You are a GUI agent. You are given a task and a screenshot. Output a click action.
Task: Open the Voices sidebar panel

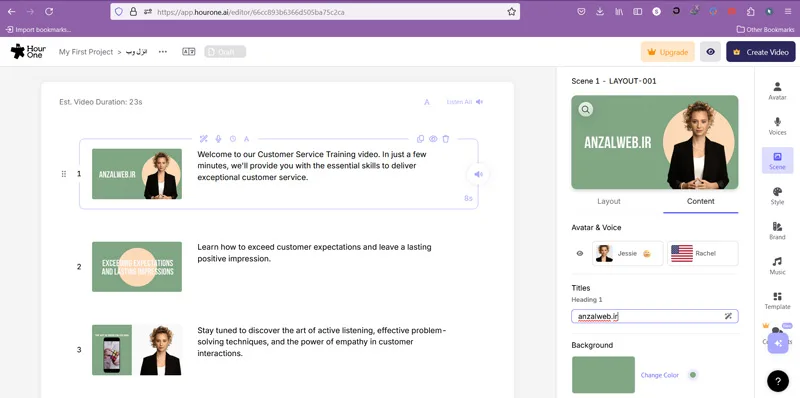click(777, 126)
